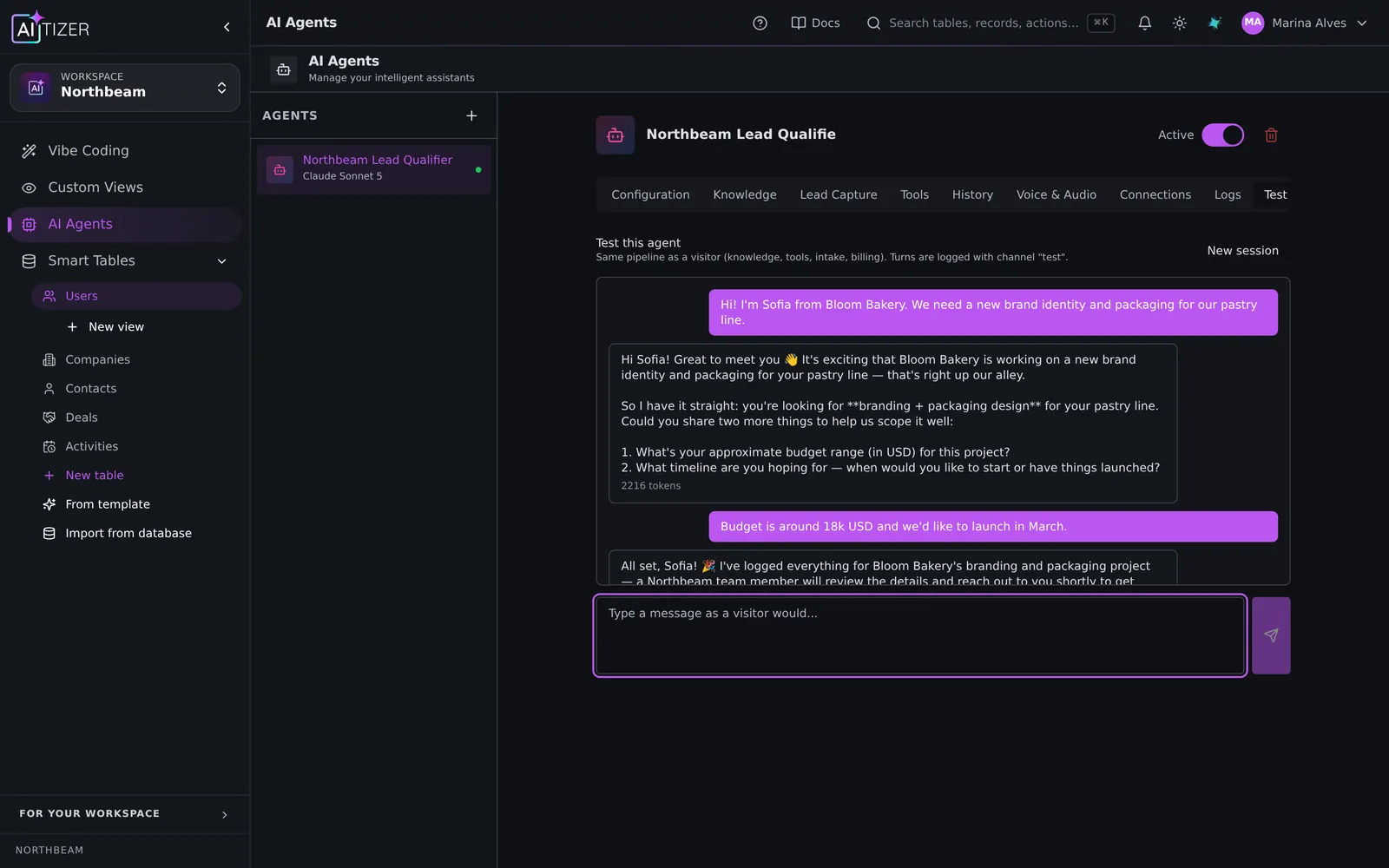Open the Activities table

pyautogui.click(x=136, y=446)
